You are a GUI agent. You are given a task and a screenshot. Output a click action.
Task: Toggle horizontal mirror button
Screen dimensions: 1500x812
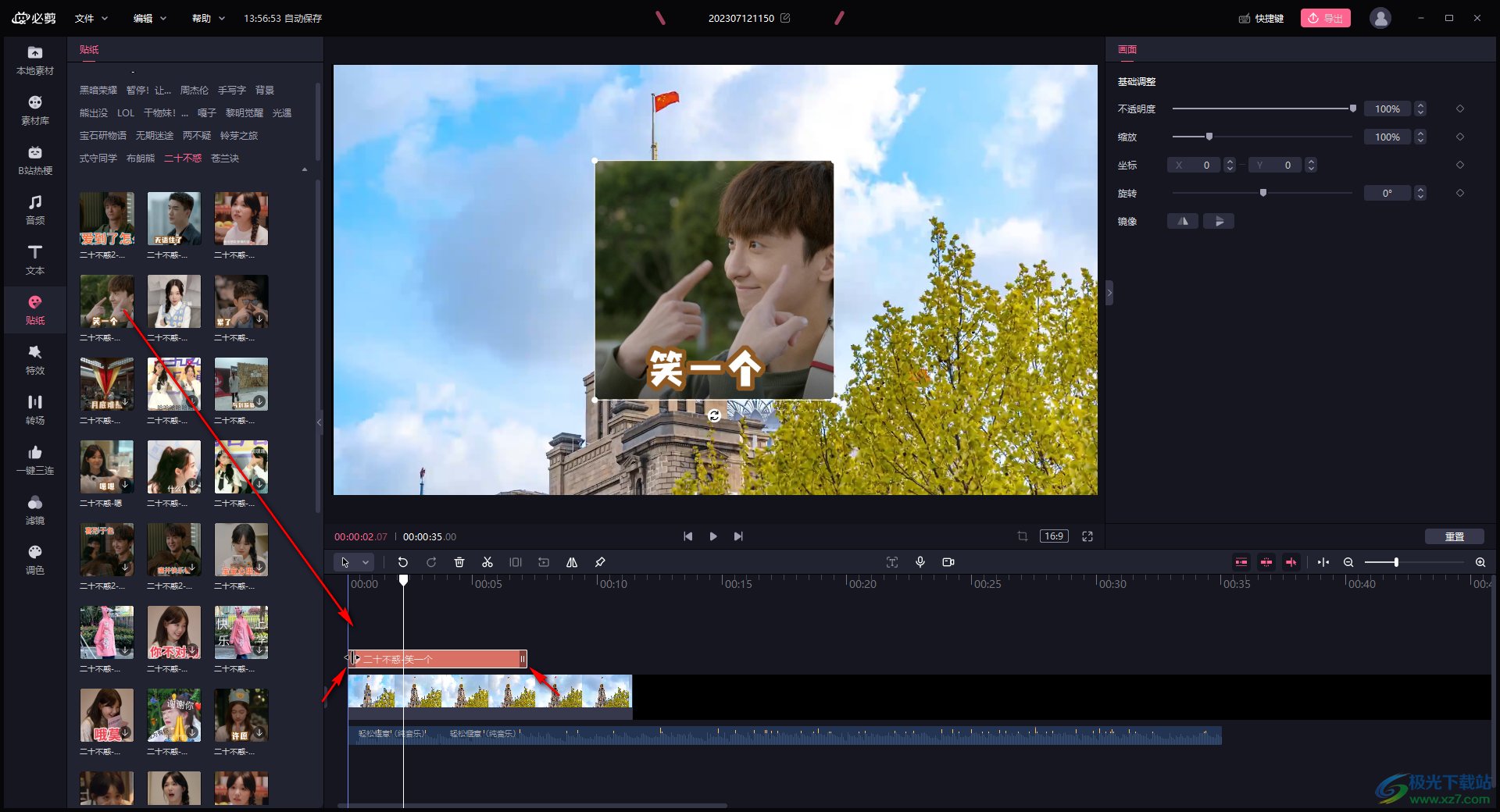1183,222
